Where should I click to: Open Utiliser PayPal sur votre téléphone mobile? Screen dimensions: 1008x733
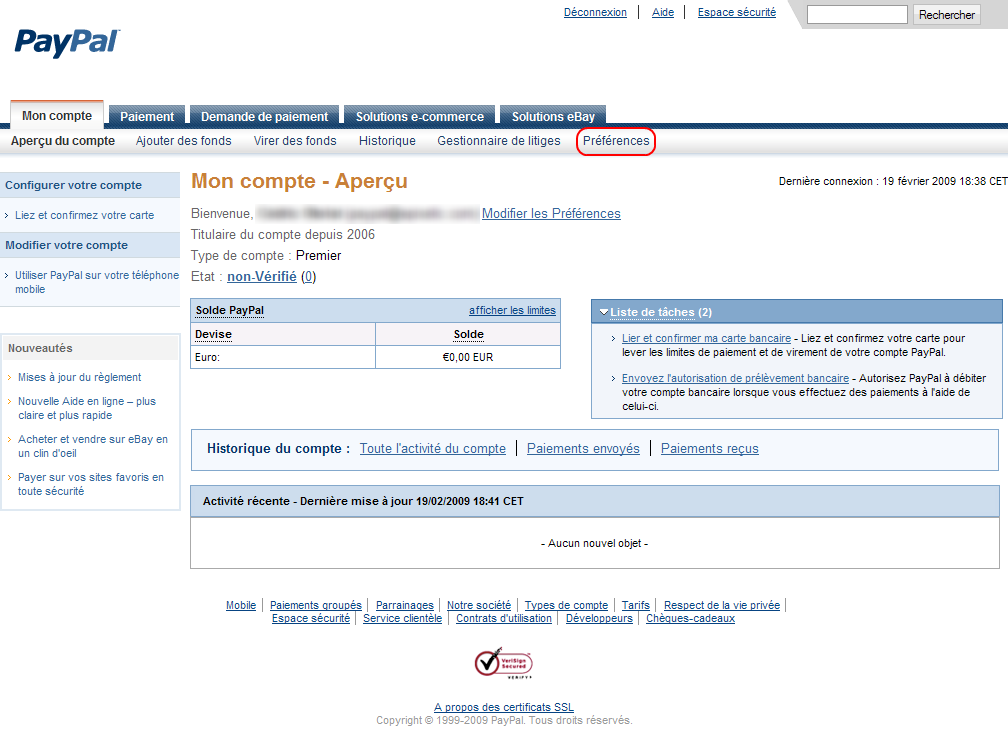tap(97, 282)
